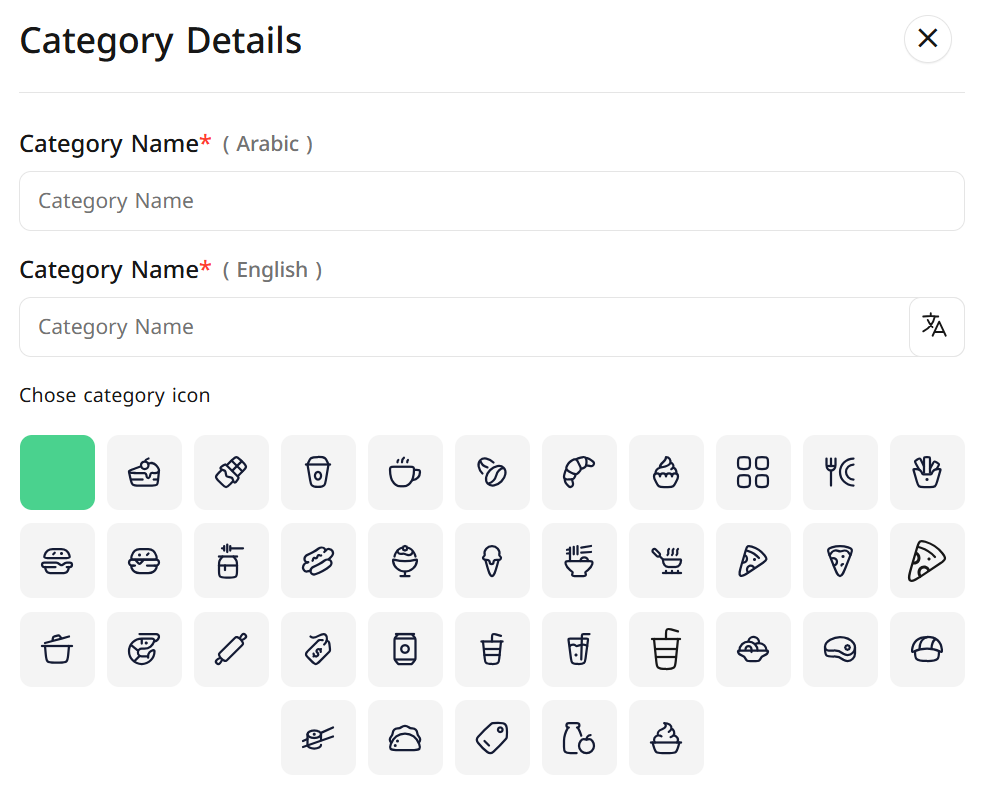
Task: Choose the coffee beans icon
Action: coord(492,472)
